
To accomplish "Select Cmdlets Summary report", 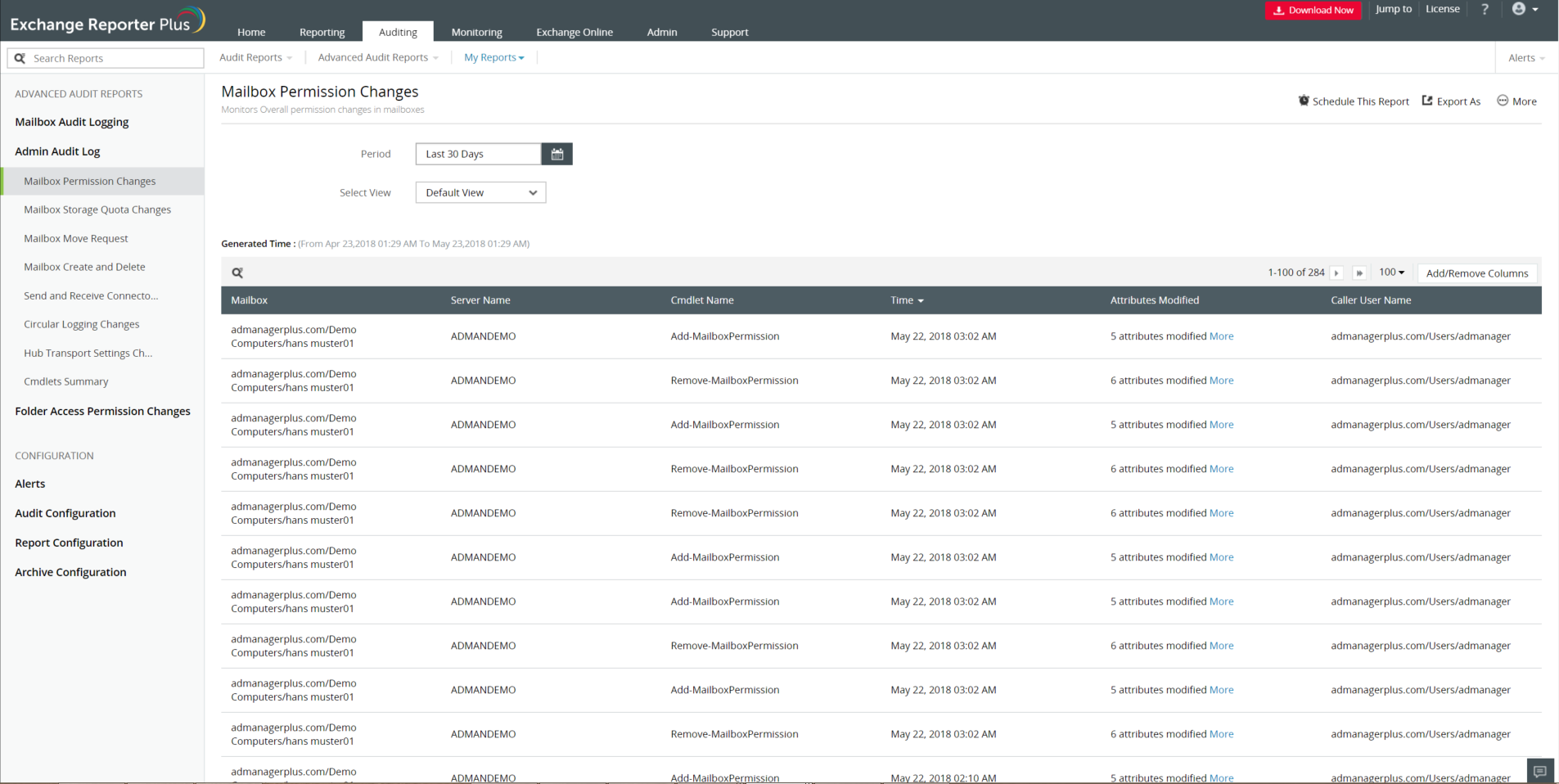I will [x=66, y=381].
